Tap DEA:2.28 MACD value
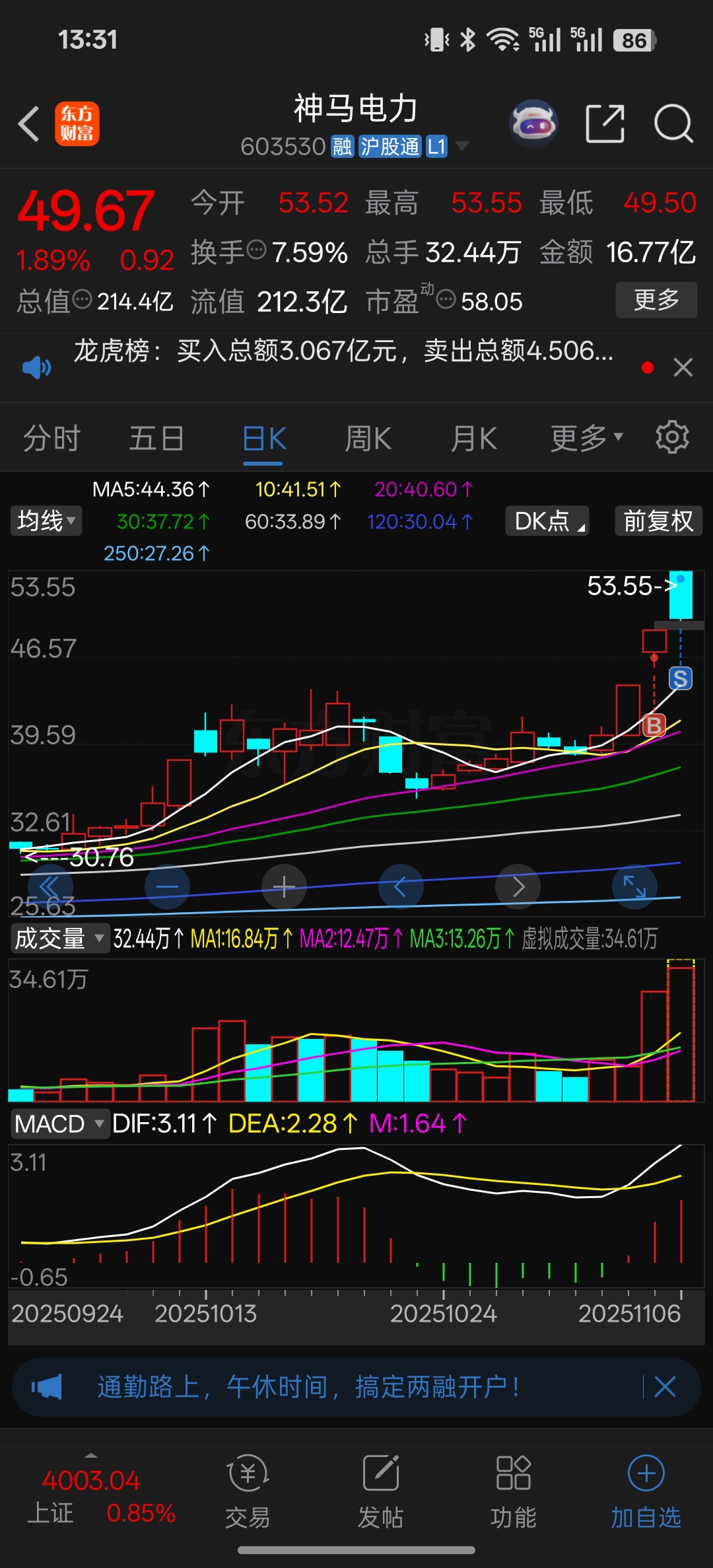This screenshot has height=1568, width=713. pyautogui.click(x=293, y=1123)
